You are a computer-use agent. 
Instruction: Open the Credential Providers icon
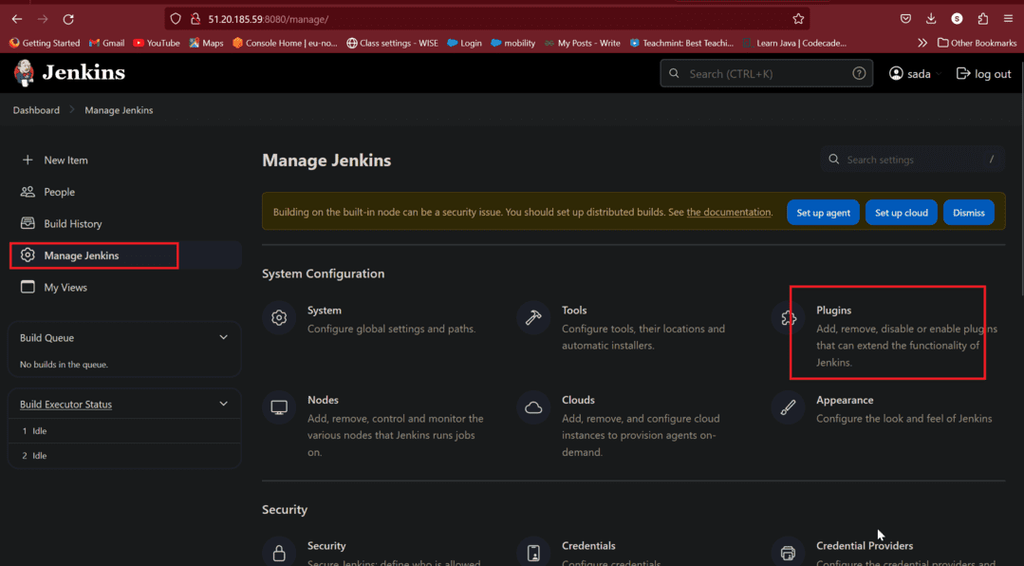(x=788, y=552)
